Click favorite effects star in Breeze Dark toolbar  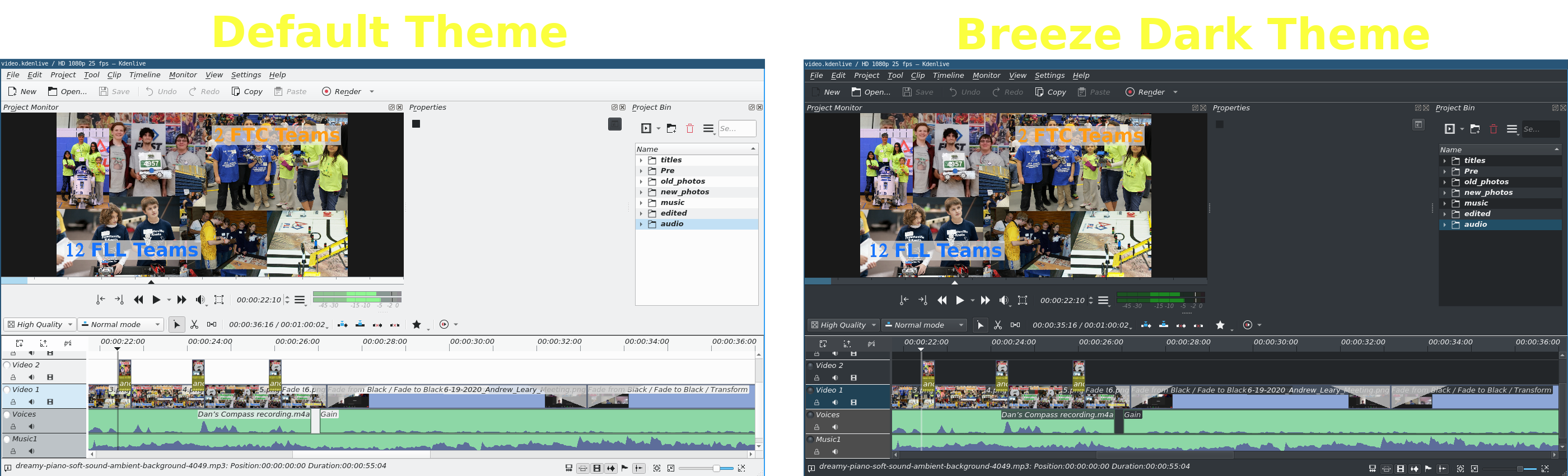(1220, 325)
